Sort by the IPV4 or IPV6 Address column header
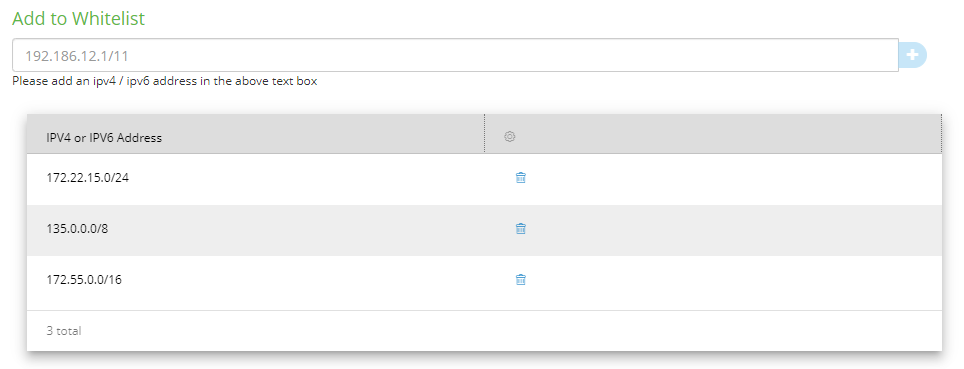This screenshot has height=369, width=964. pyautogui.click(x=104, y=138)
